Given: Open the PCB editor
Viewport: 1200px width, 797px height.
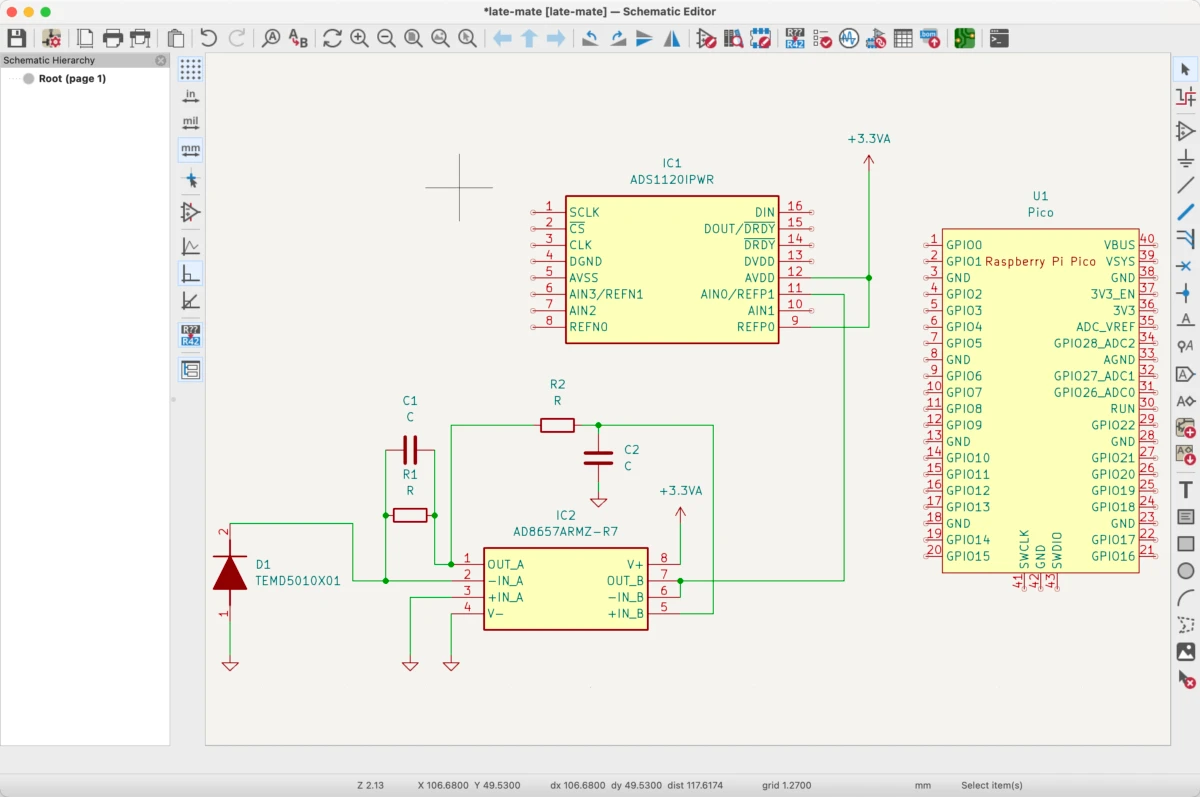Looking at the screenshot, I should pyautogui.click(x=964, y=38).
